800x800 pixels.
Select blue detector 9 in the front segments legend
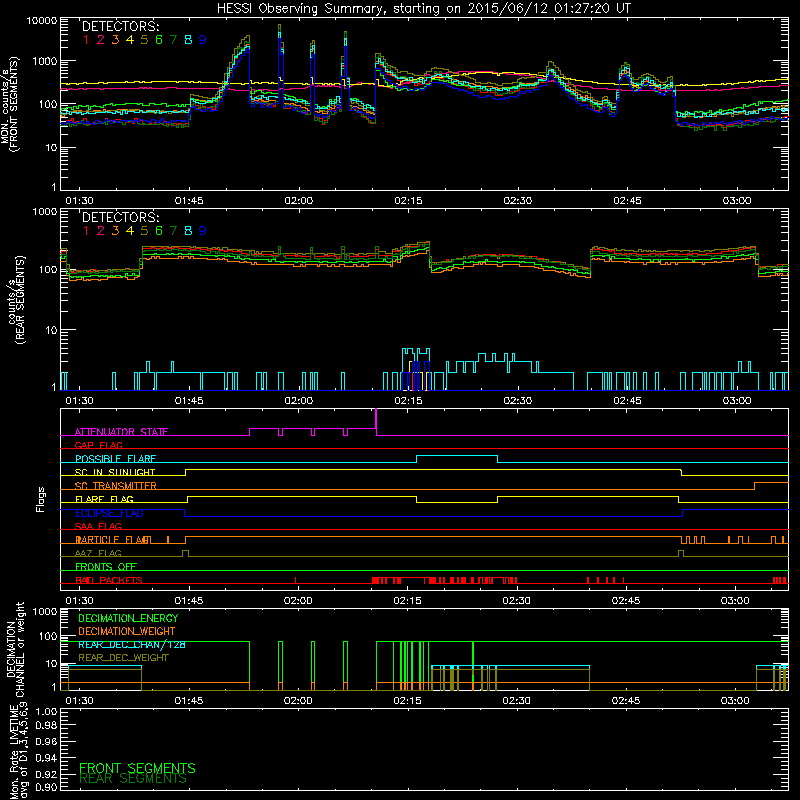tap(203, 40)
